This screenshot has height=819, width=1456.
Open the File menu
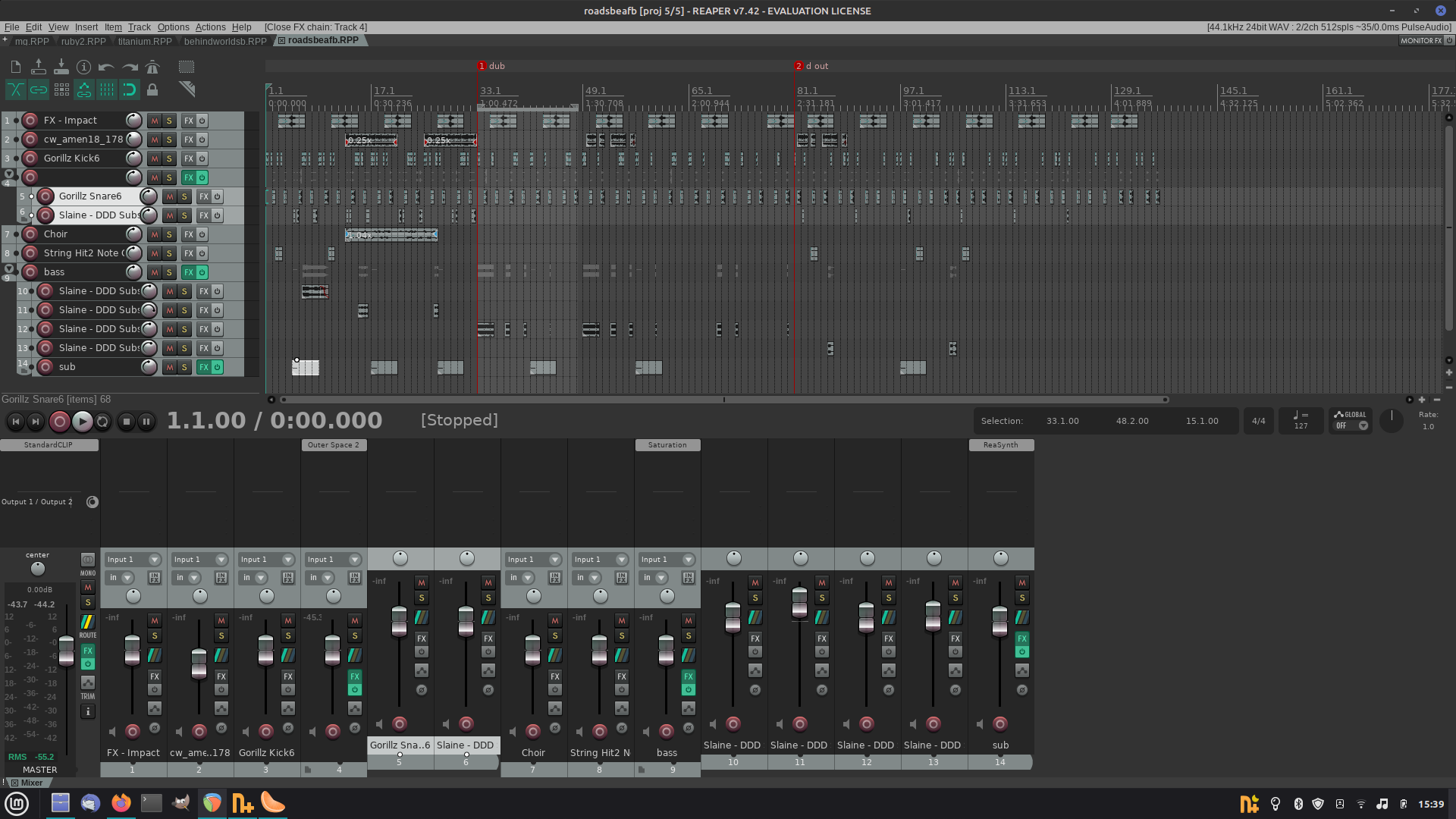click(12, 27)
